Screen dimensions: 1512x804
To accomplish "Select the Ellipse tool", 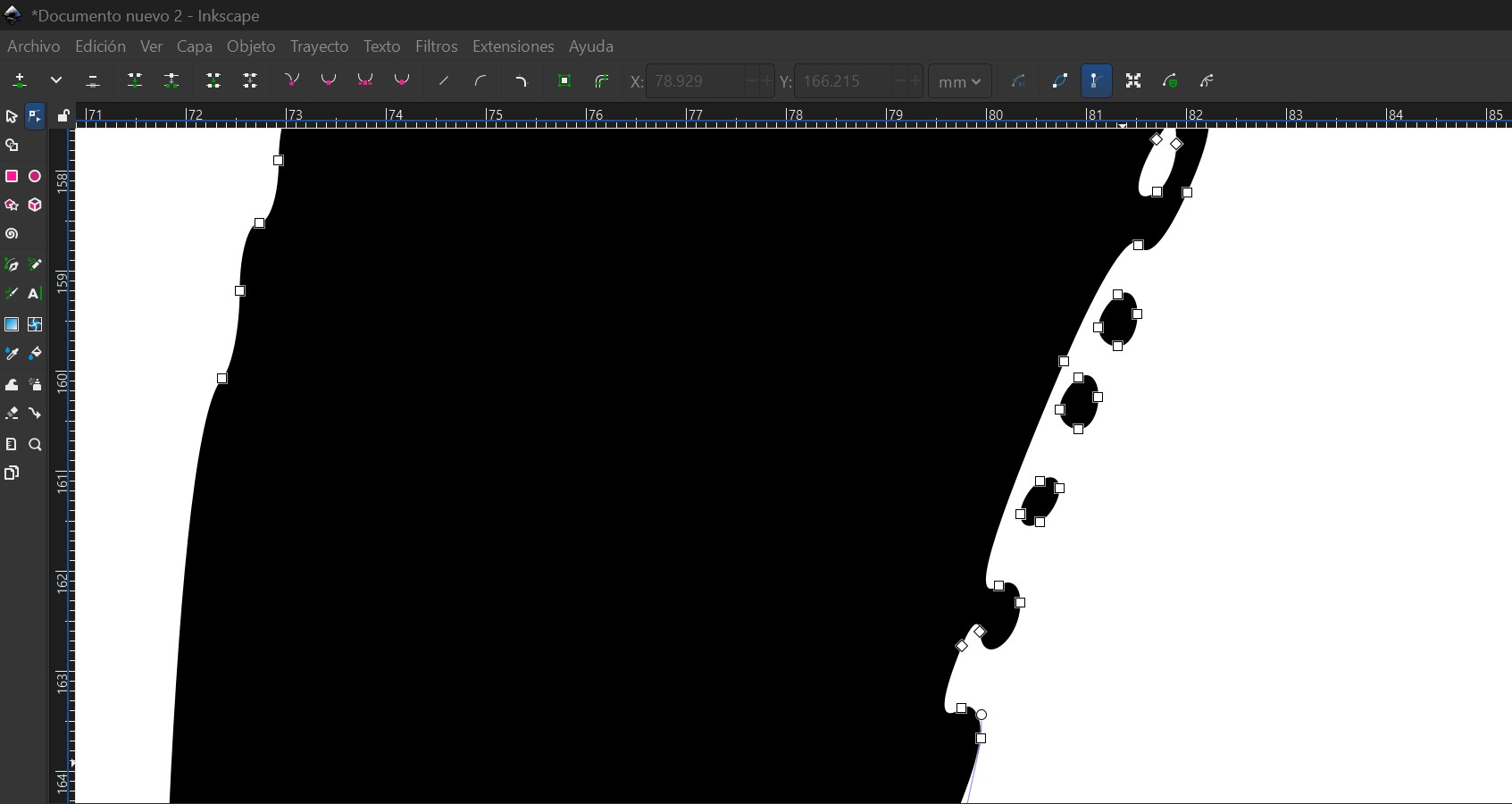I will pos(35,177).
